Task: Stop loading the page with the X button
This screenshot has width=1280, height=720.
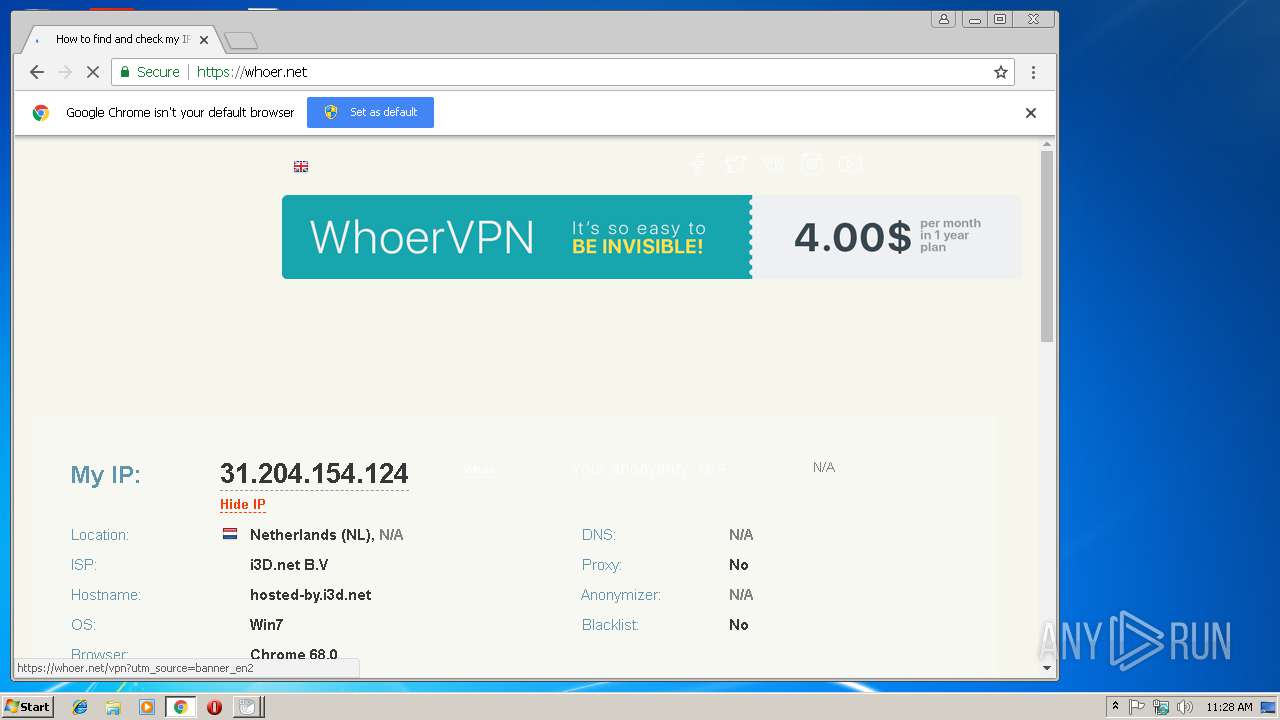Action: tap(92, 72)
